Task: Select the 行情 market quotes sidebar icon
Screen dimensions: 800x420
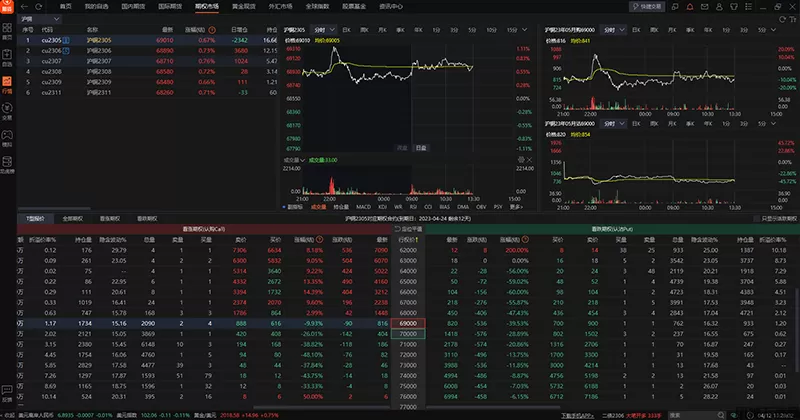Action: (x=7, y=83)
